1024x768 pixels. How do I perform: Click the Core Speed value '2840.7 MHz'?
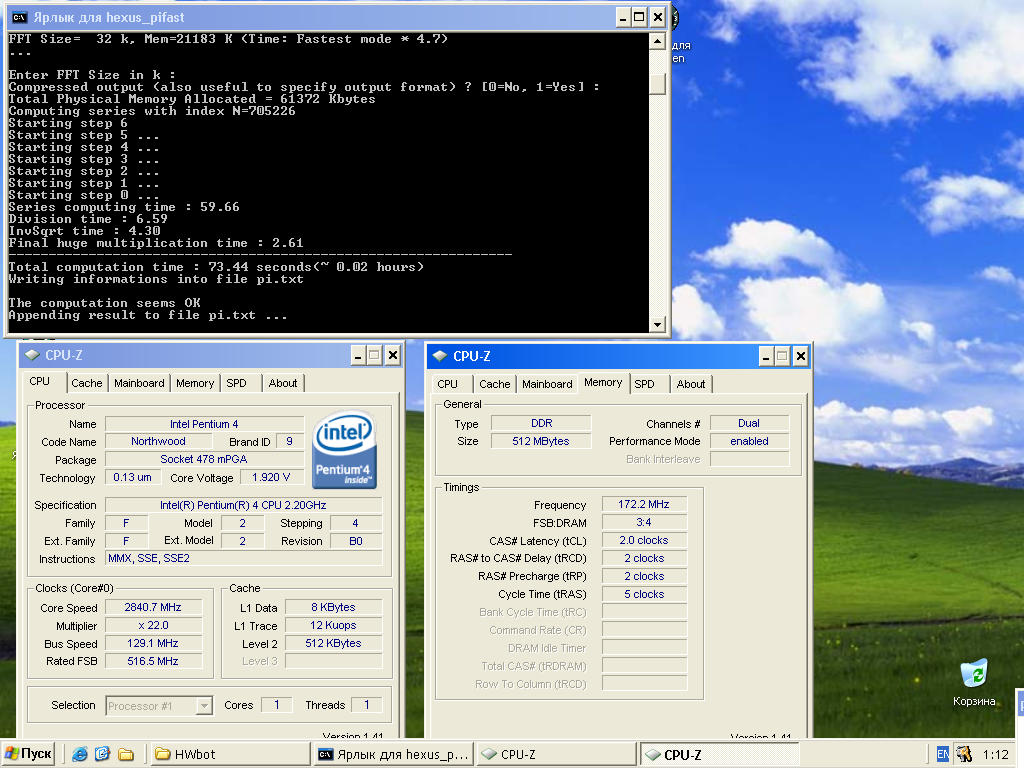[x=153, y=607]
